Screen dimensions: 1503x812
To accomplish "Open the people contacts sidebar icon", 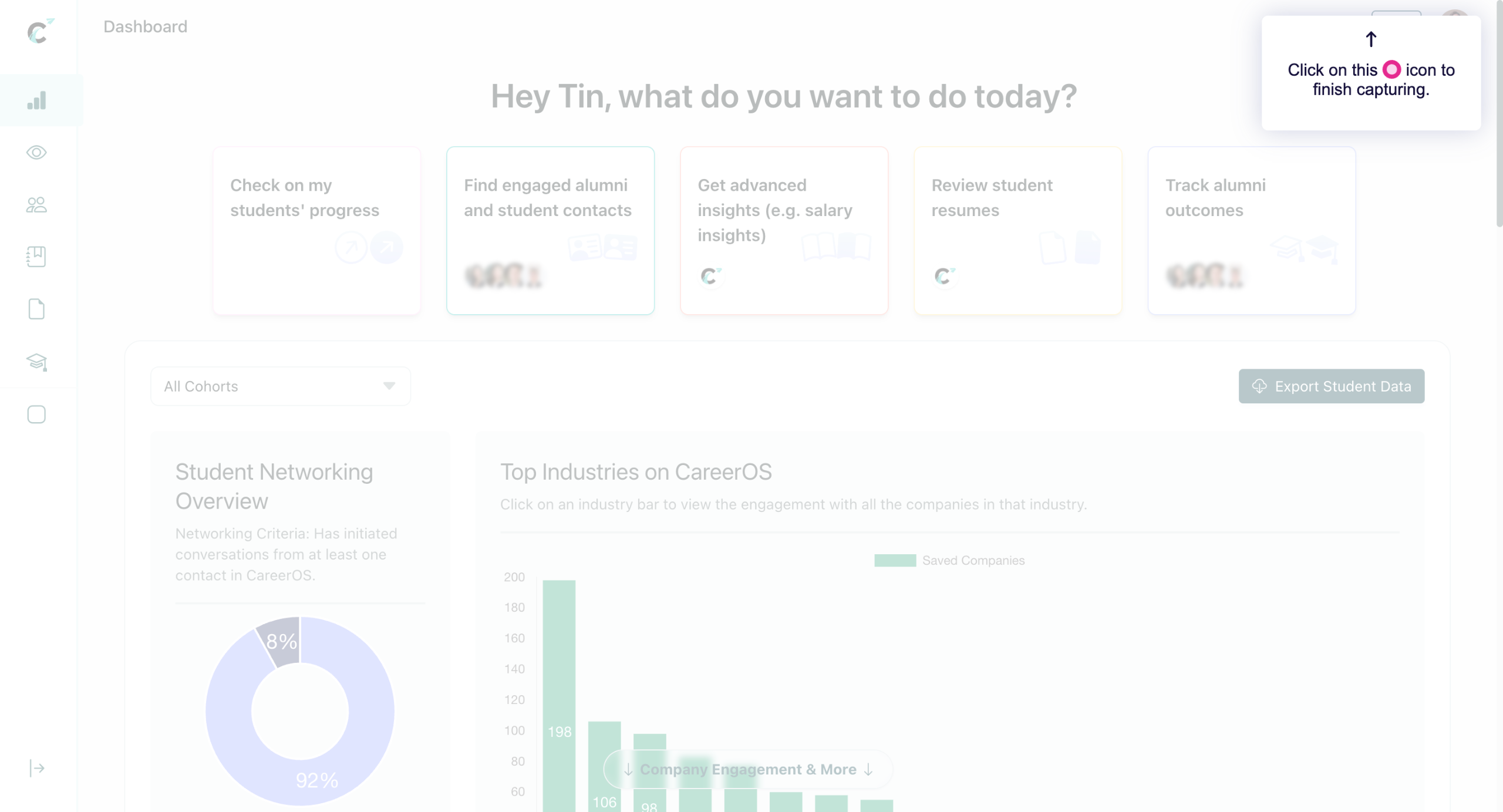I will [36, 204].
